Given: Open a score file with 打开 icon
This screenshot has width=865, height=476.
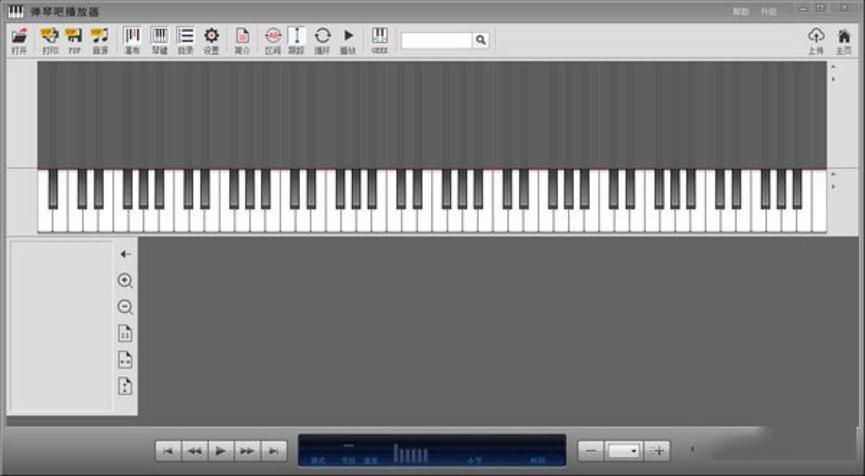Looking at the screenshot, I should (19, 41).
